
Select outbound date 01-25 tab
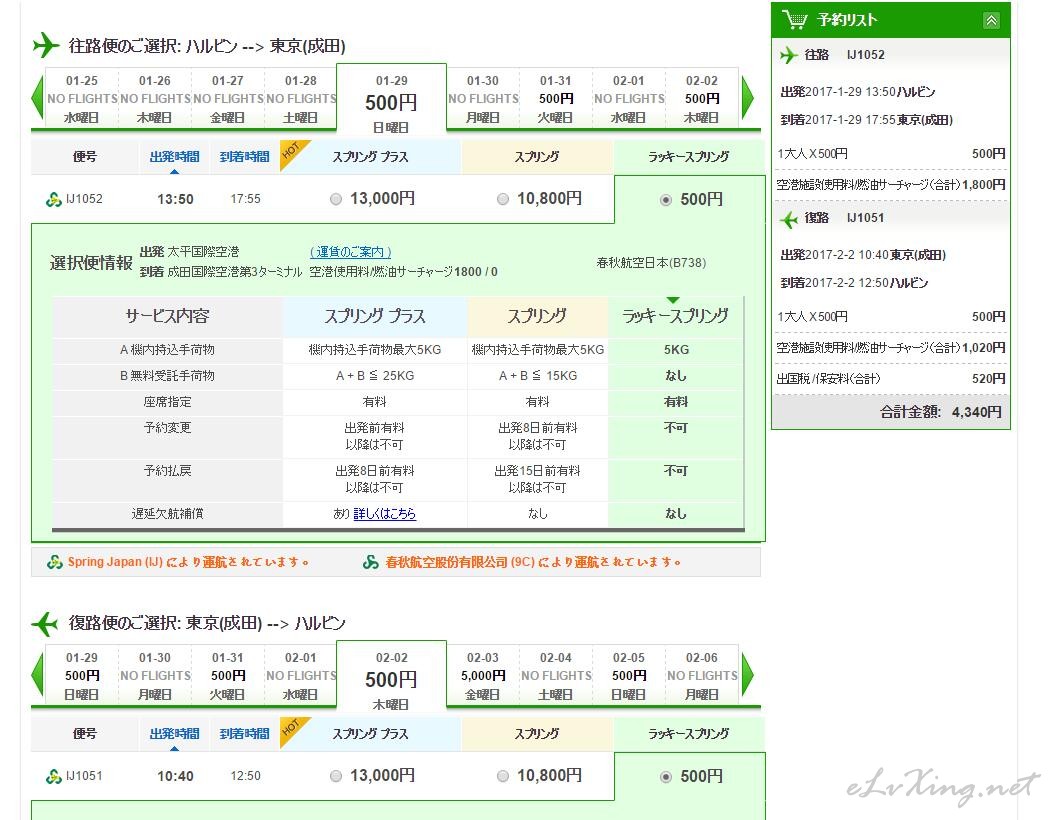click(82, 99)
